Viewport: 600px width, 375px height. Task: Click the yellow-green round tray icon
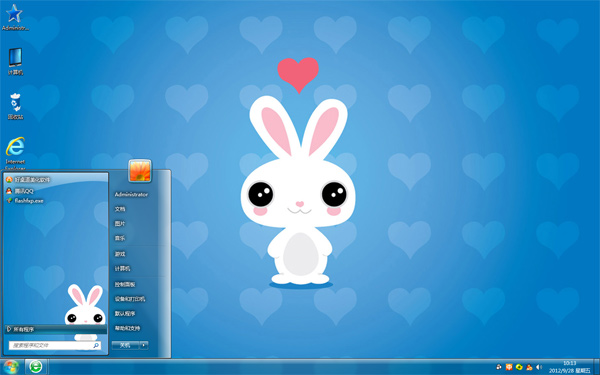coord(519,367)
